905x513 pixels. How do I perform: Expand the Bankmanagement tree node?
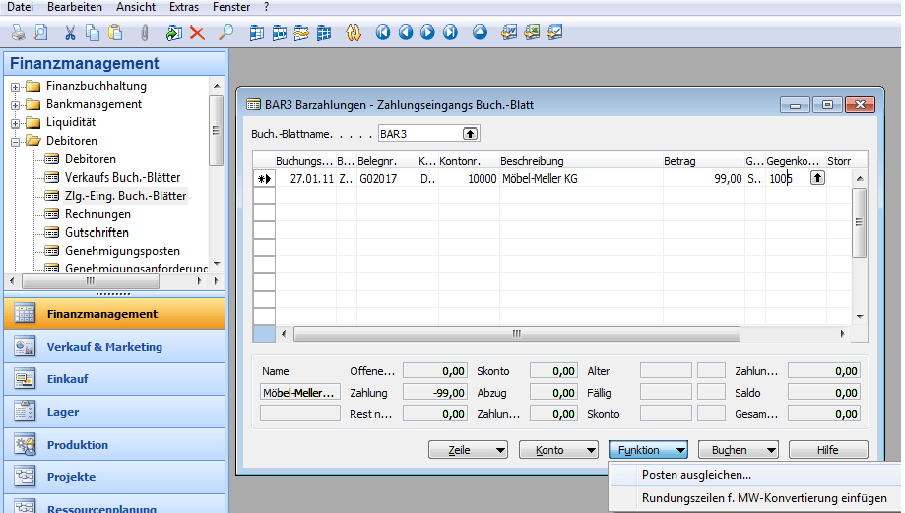16,105
